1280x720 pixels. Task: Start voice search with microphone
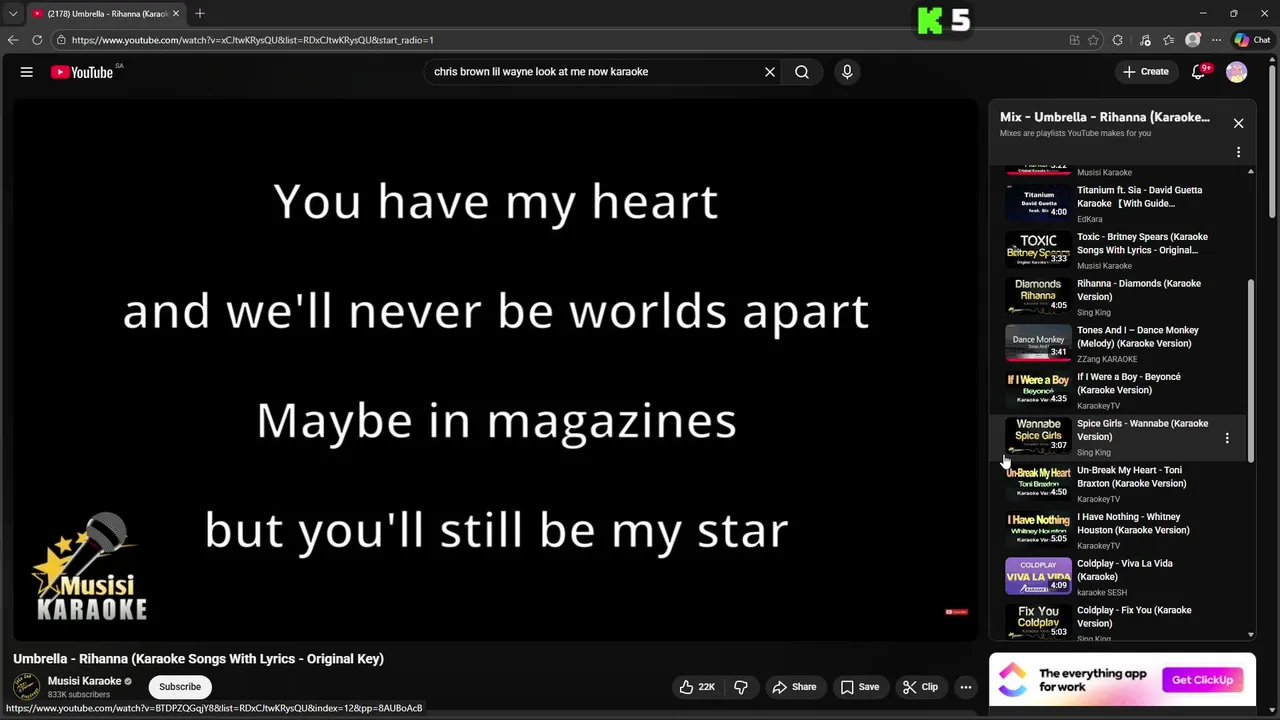point(847,72)
